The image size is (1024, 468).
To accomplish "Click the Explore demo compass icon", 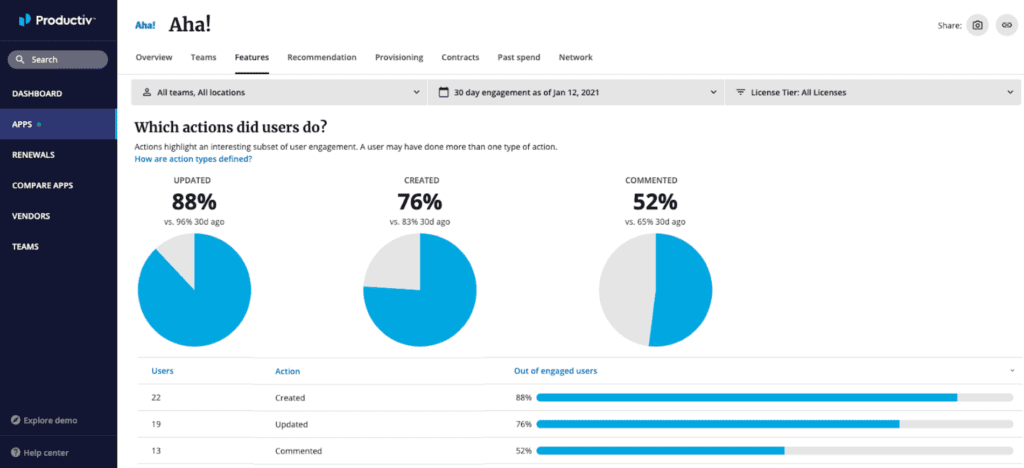I will click(x=15, y=420).
